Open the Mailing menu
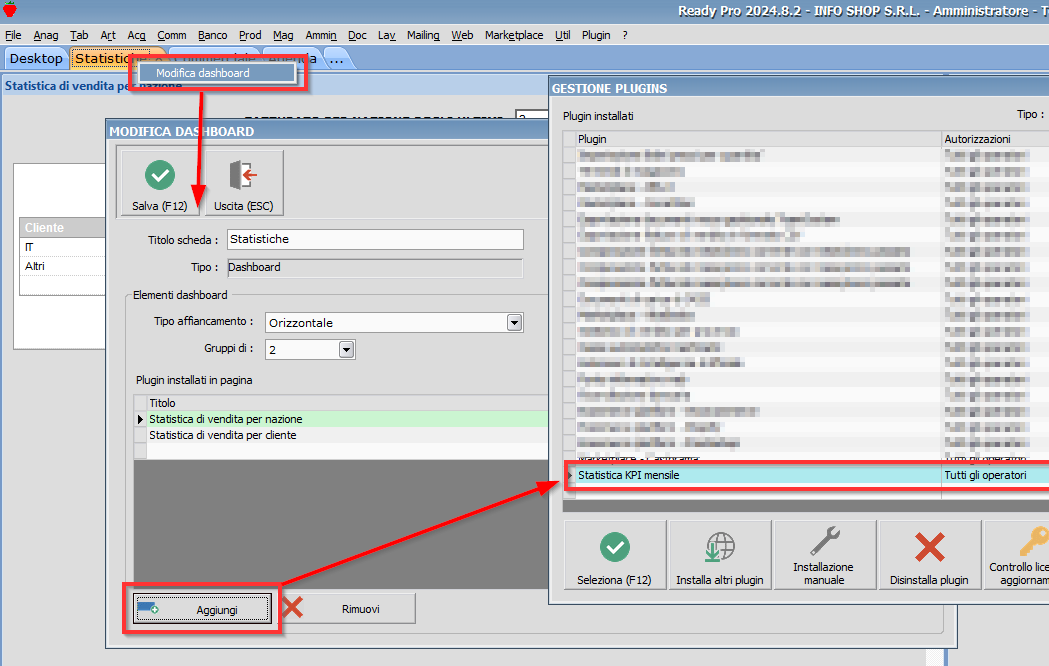Screen dimensions: 1049x666 [423, 35]
